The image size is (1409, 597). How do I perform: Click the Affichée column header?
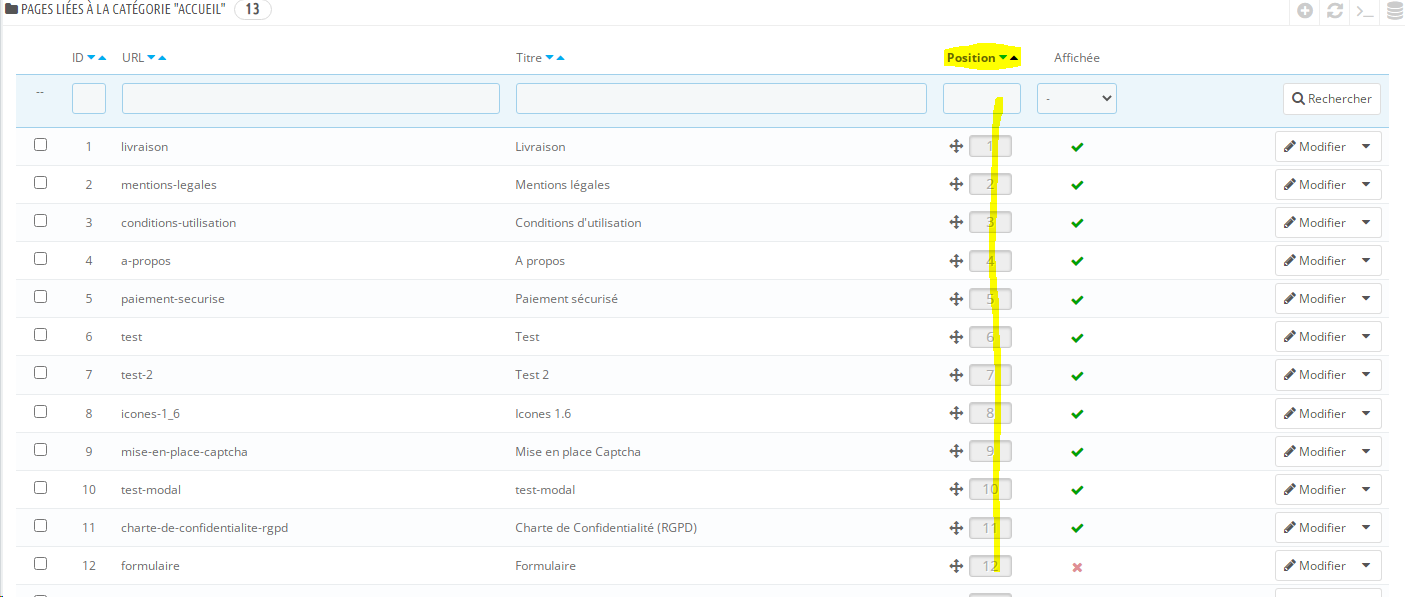[x=1077, y=58]
